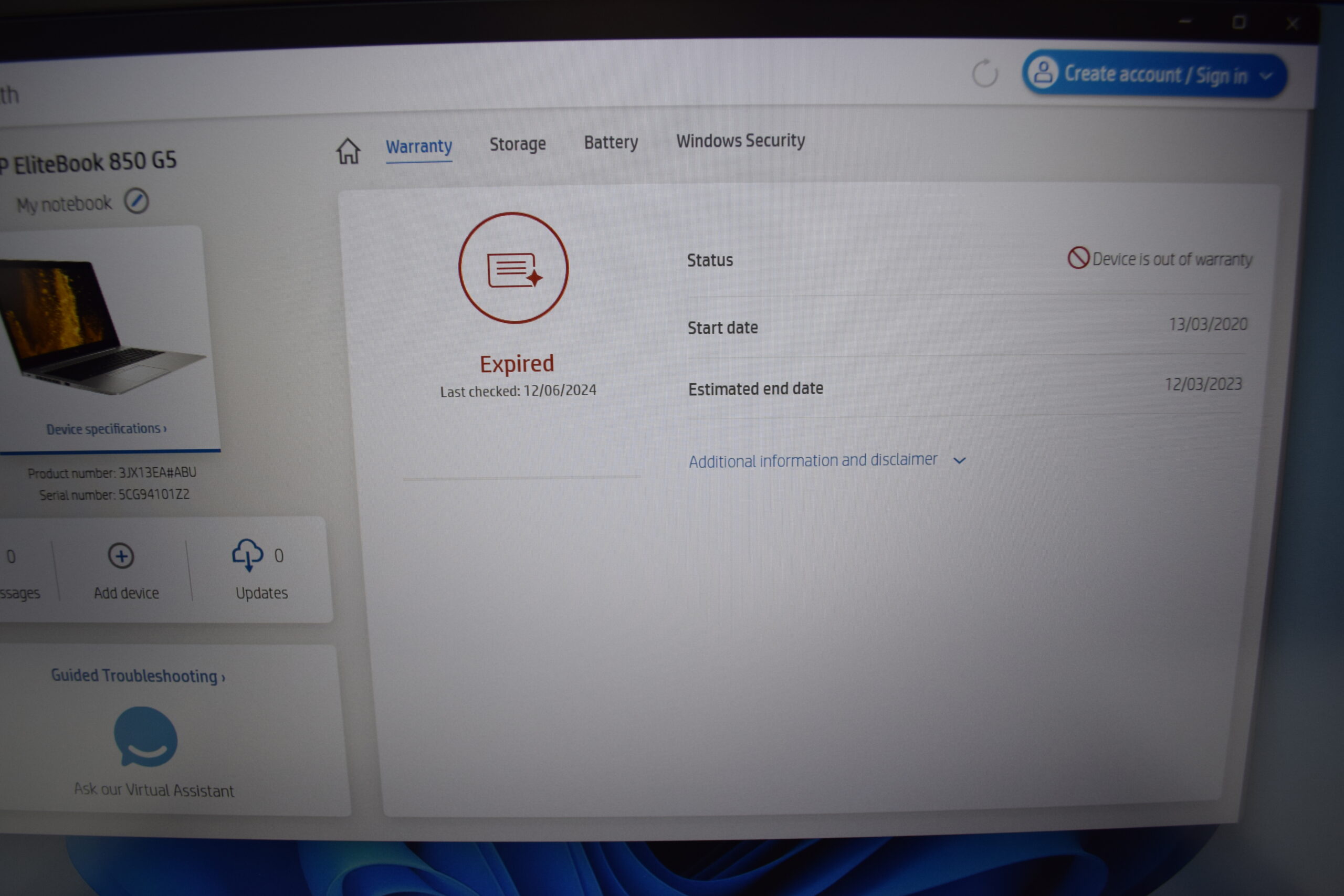The width and height of the screenshot is (1344, 896).
Task: Click the 'Estimated end date' row label
Action: [x=755, y=388]
